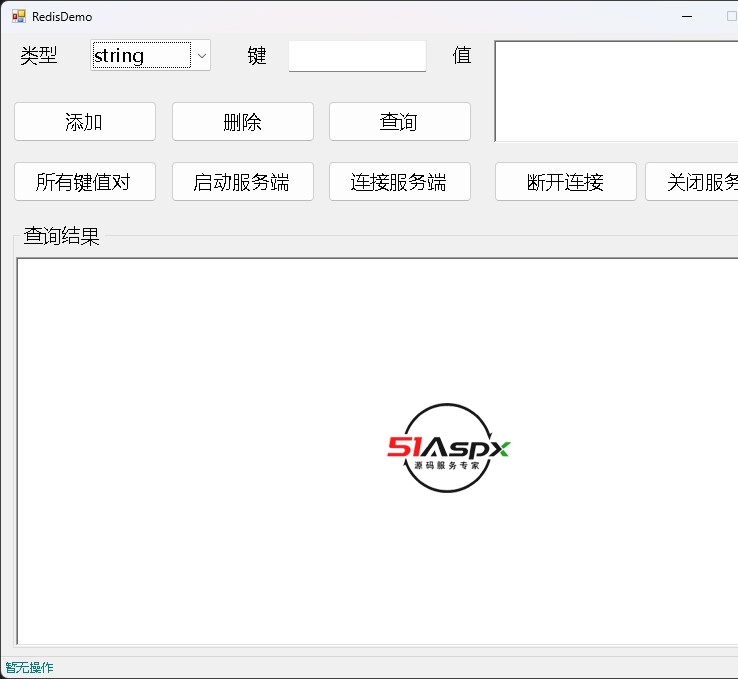Click the 值 value text area
Viewport: 738px width, 679px height.
[616, 91]
